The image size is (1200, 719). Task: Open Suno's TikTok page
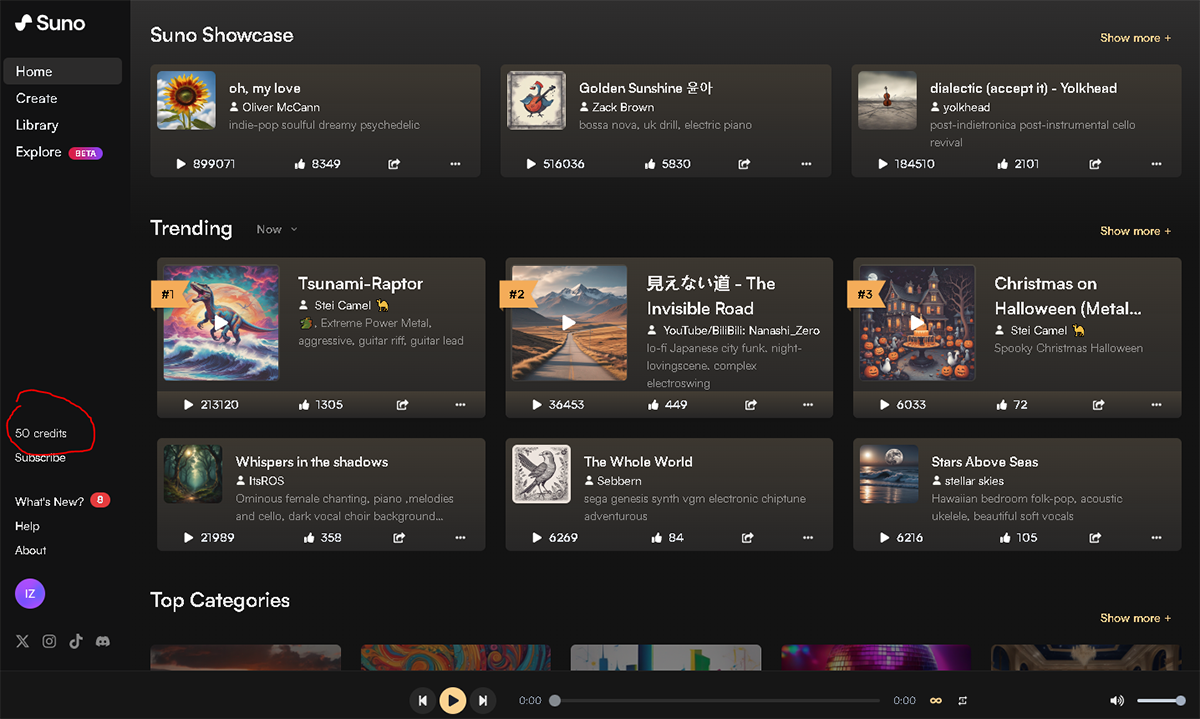76,642
